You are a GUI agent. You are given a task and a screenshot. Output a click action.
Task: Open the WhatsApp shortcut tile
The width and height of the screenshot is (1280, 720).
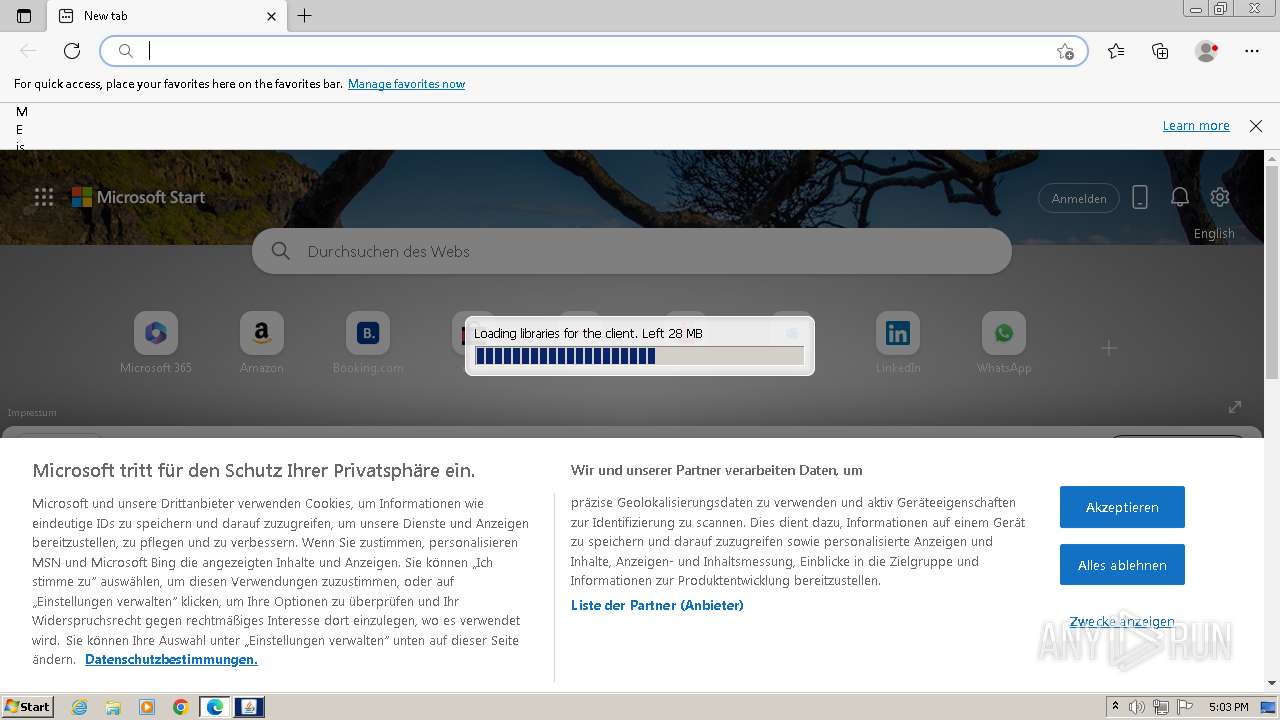click(x=1004, y=343)
